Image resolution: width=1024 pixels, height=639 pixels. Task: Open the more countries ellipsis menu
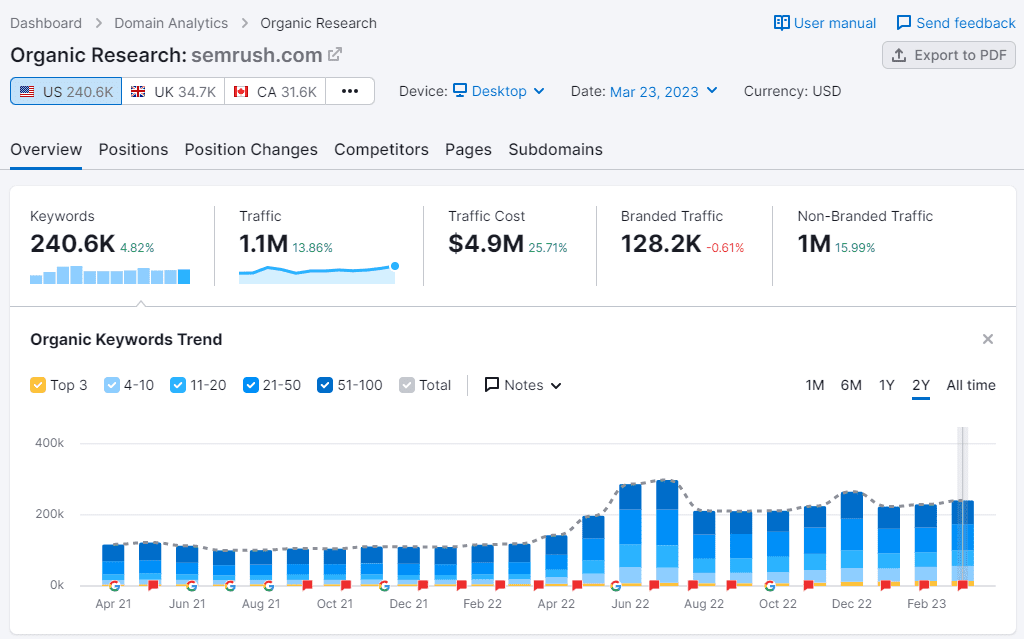point(350,91)
